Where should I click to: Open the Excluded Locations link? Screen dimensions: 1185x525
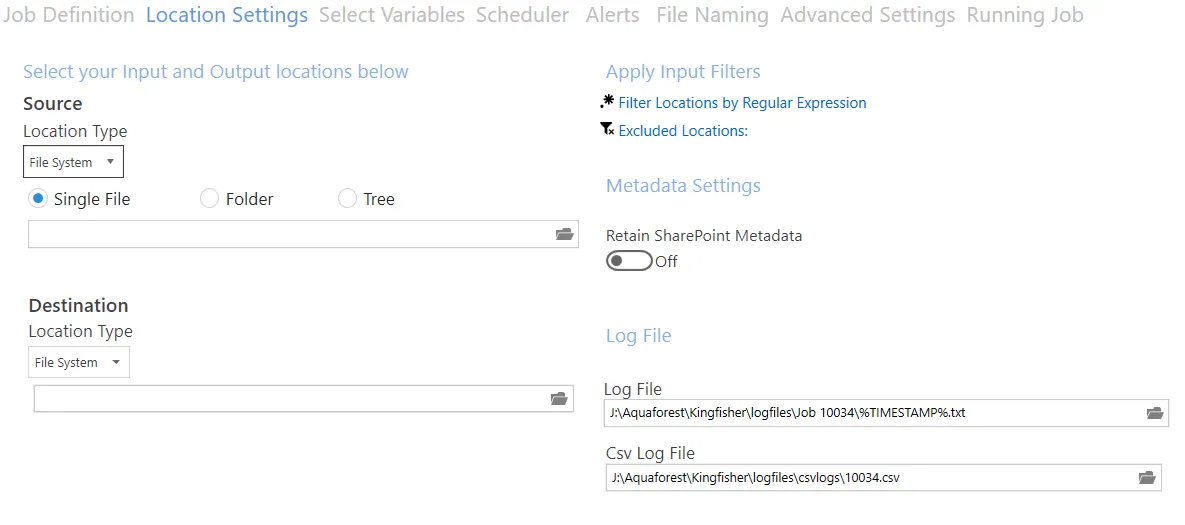pyautogui.click(x=683, y=131)
